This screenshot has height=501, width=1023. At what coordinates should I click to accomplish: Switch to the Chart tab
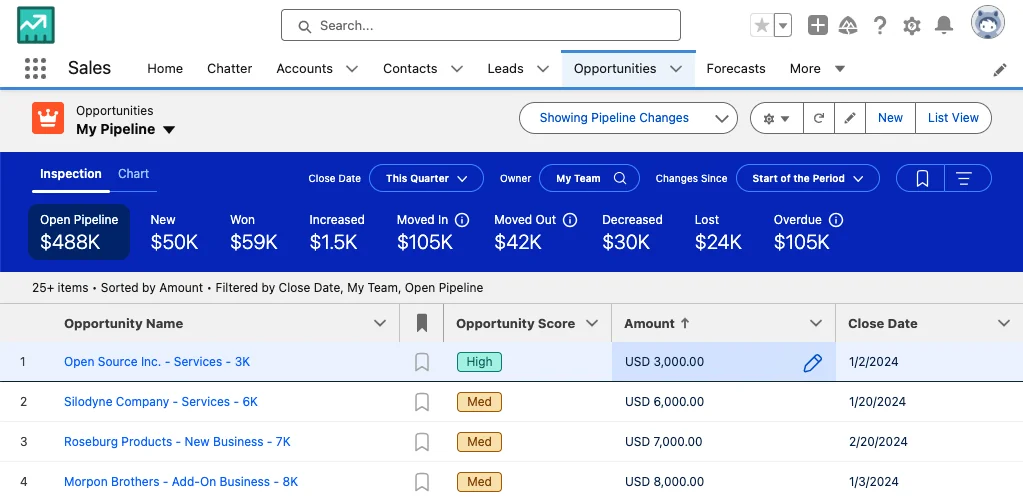(133, 174)
